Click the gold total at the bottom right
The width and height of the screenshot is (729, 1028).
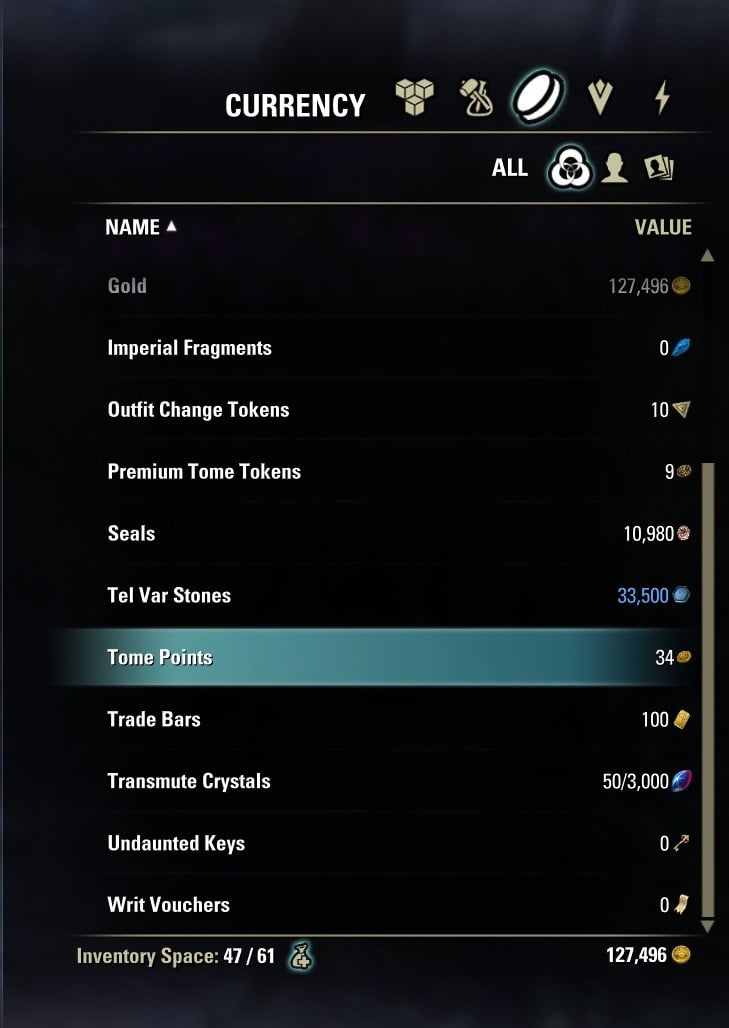click(x=647, y=955)
